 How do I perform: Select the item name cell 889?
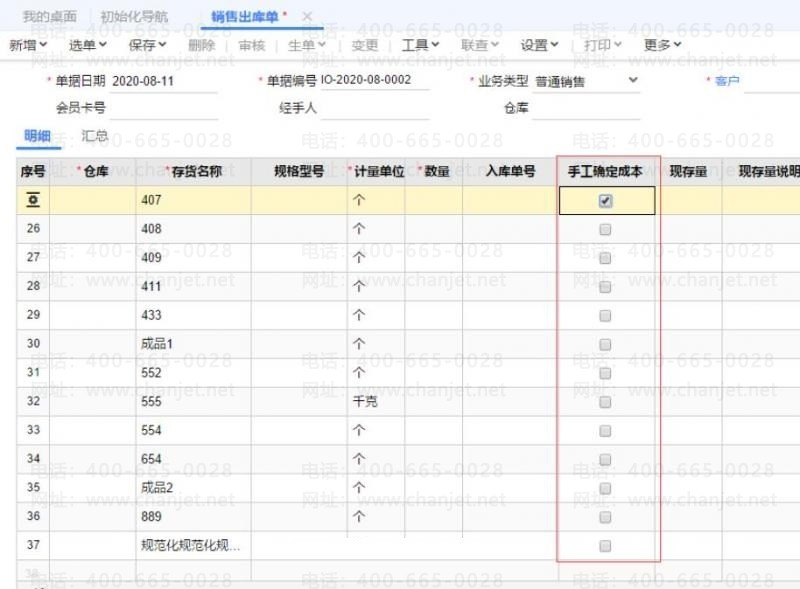(194, 517)
